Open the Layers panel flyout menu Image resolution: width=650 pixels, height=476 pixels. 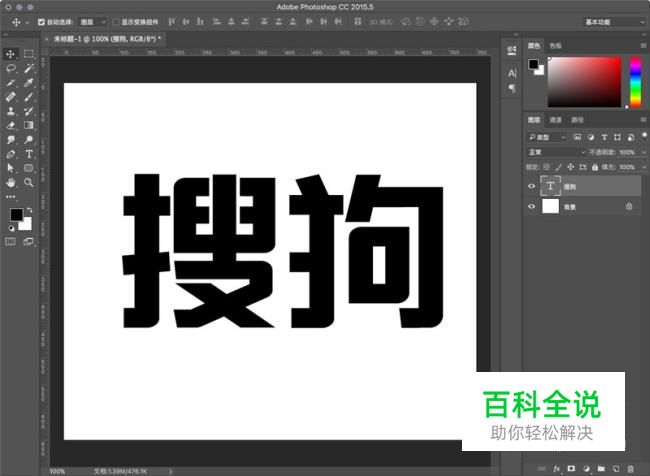point(643,120)
